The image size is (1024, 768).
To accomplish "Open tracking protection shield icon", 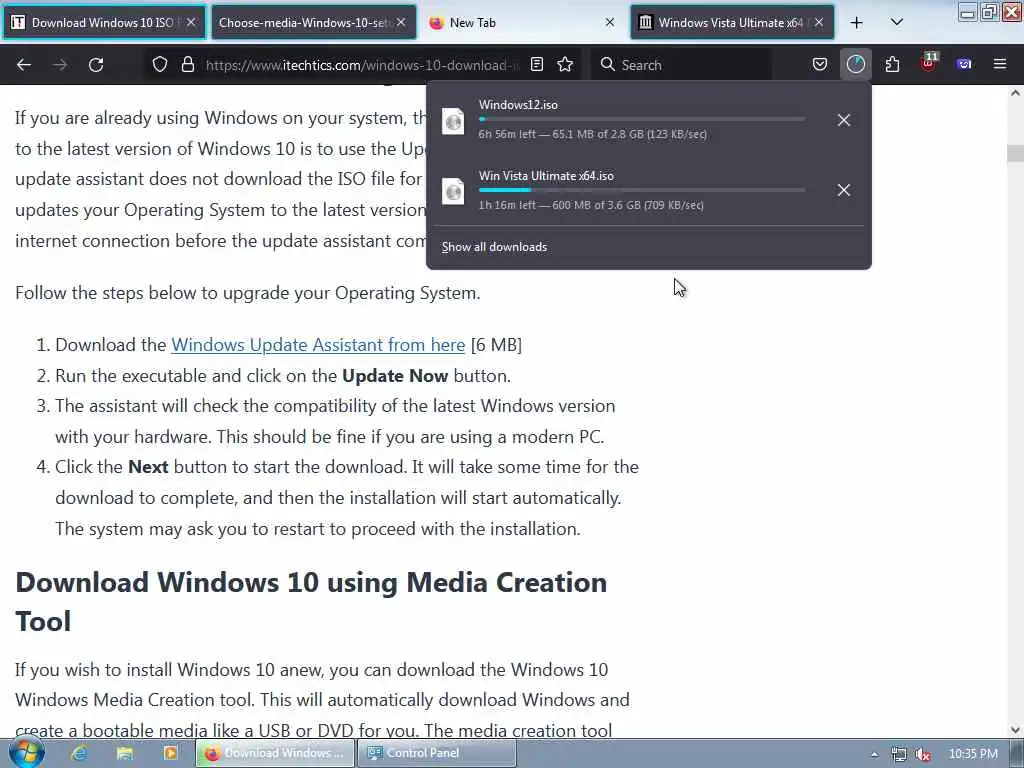I will coord(160,65).
